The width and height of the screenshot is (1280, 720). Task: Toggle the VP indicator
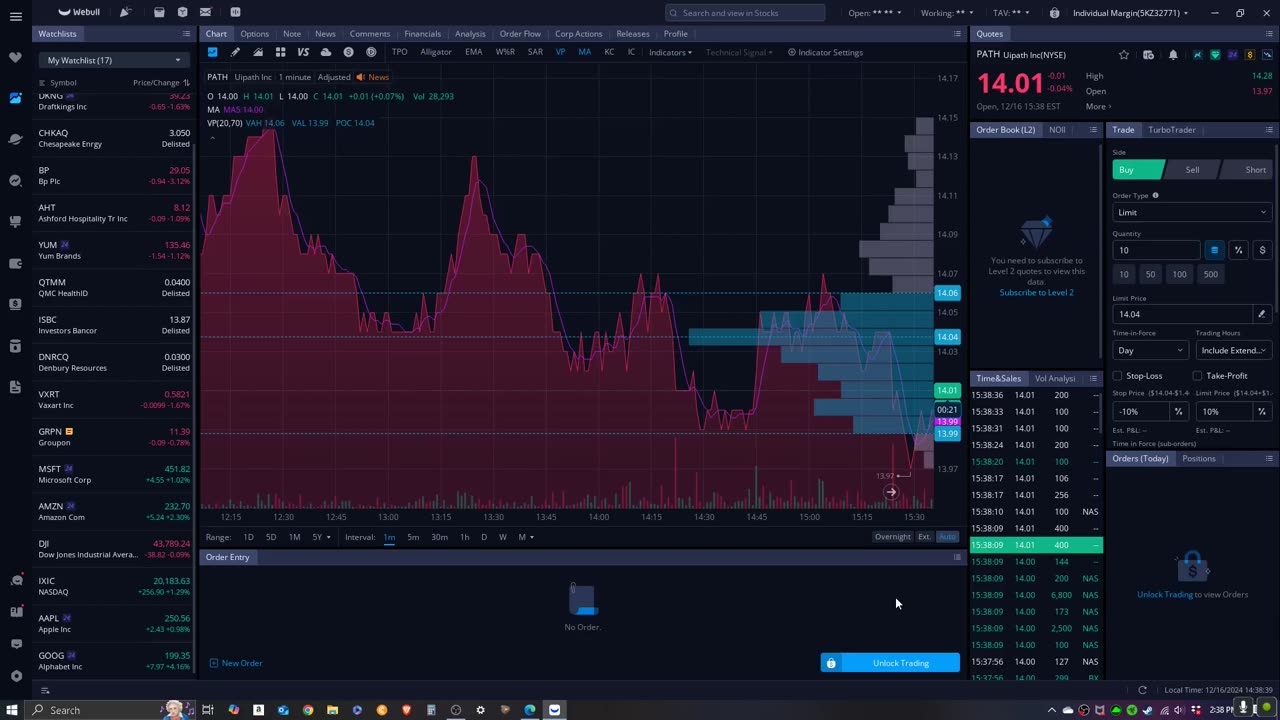(560, 52)
